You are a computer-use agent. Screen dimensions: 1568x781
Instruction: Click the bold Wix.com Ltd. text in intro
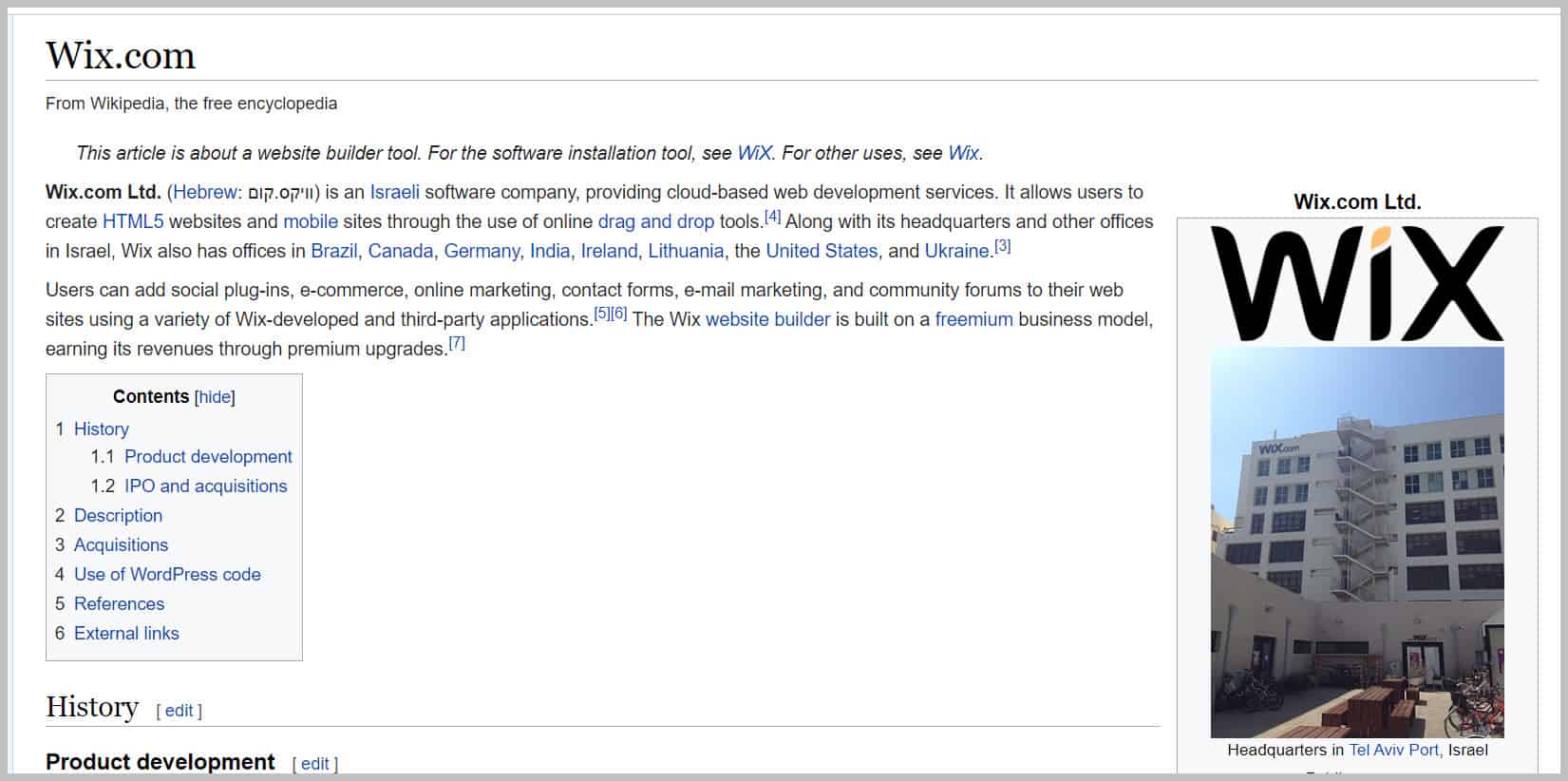pos(104,192)
